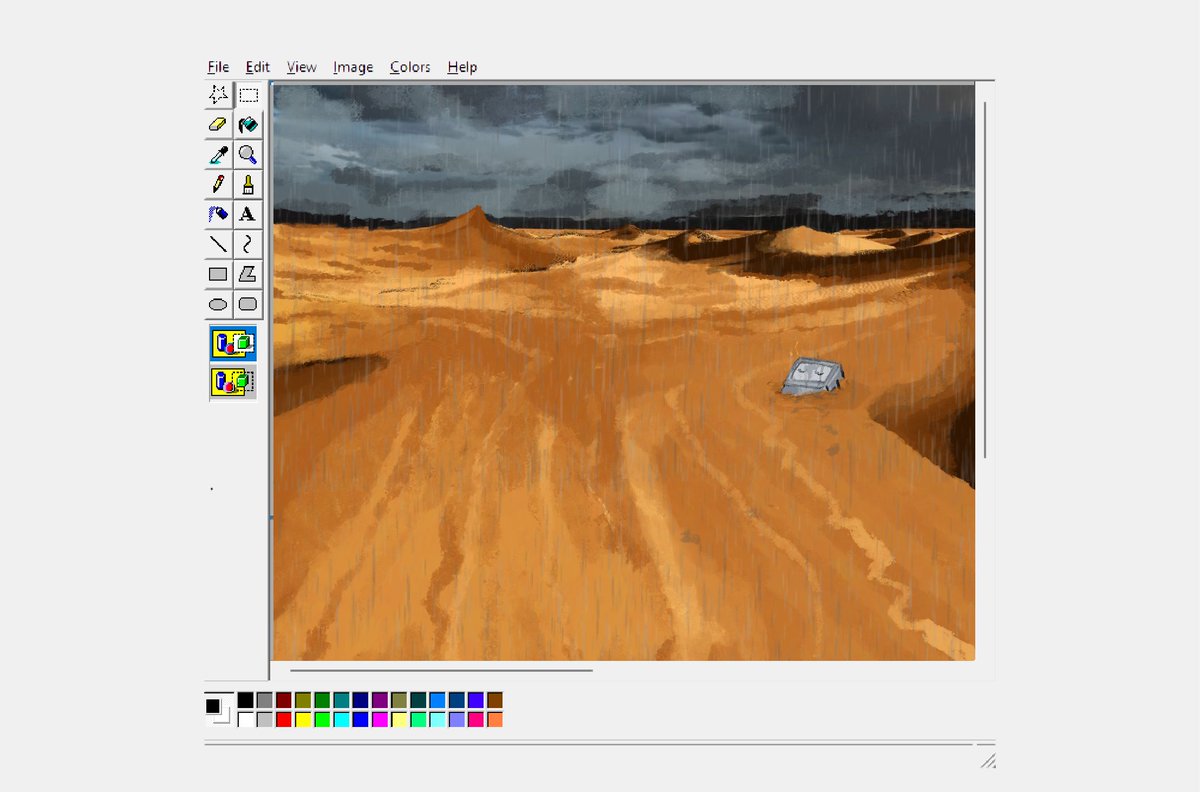Select the Rounded Rectangle tool

(x=248, y=303)
